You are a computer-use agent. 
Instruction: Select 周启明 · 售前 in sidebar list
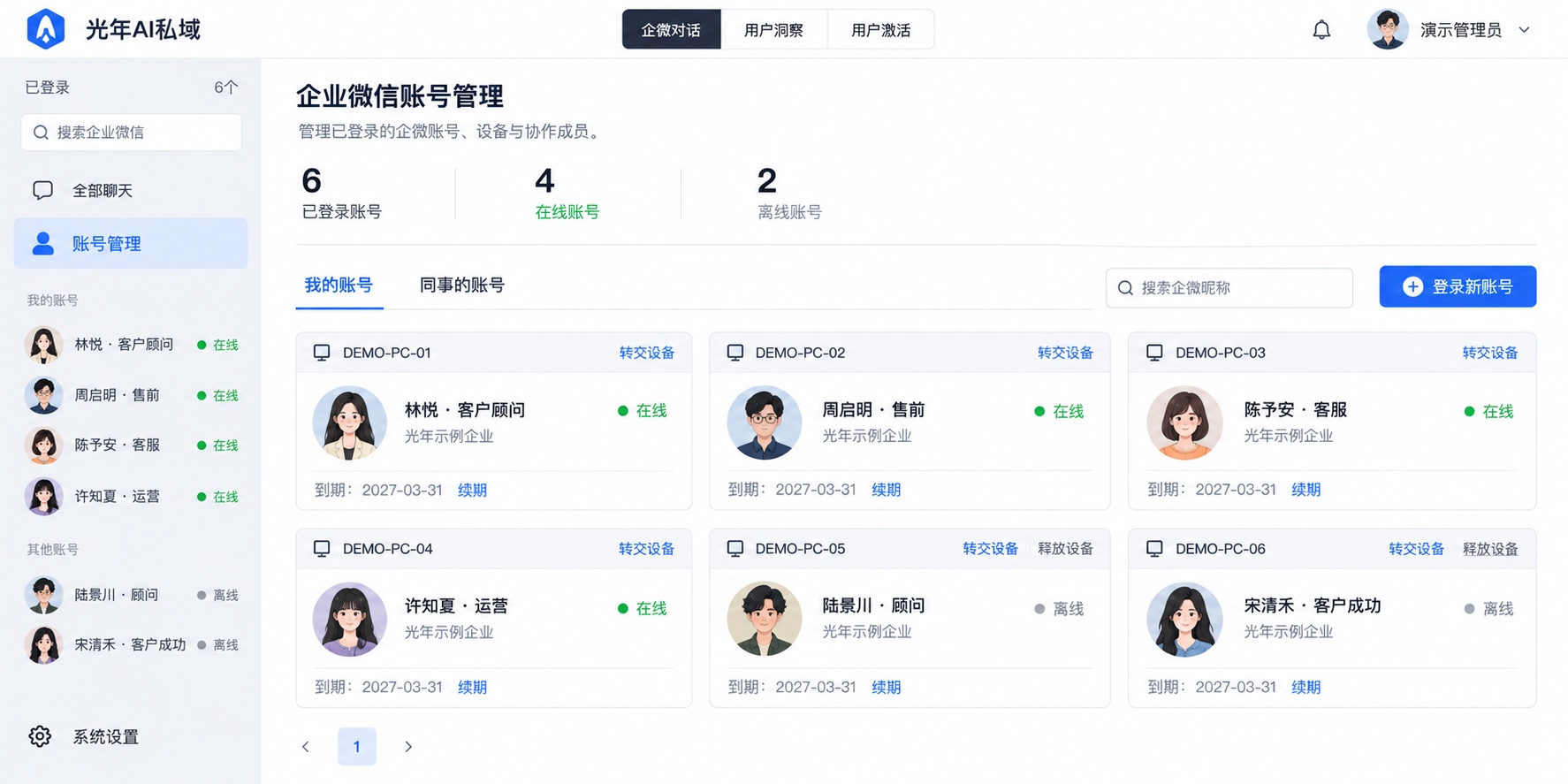[x=131, y=395]
